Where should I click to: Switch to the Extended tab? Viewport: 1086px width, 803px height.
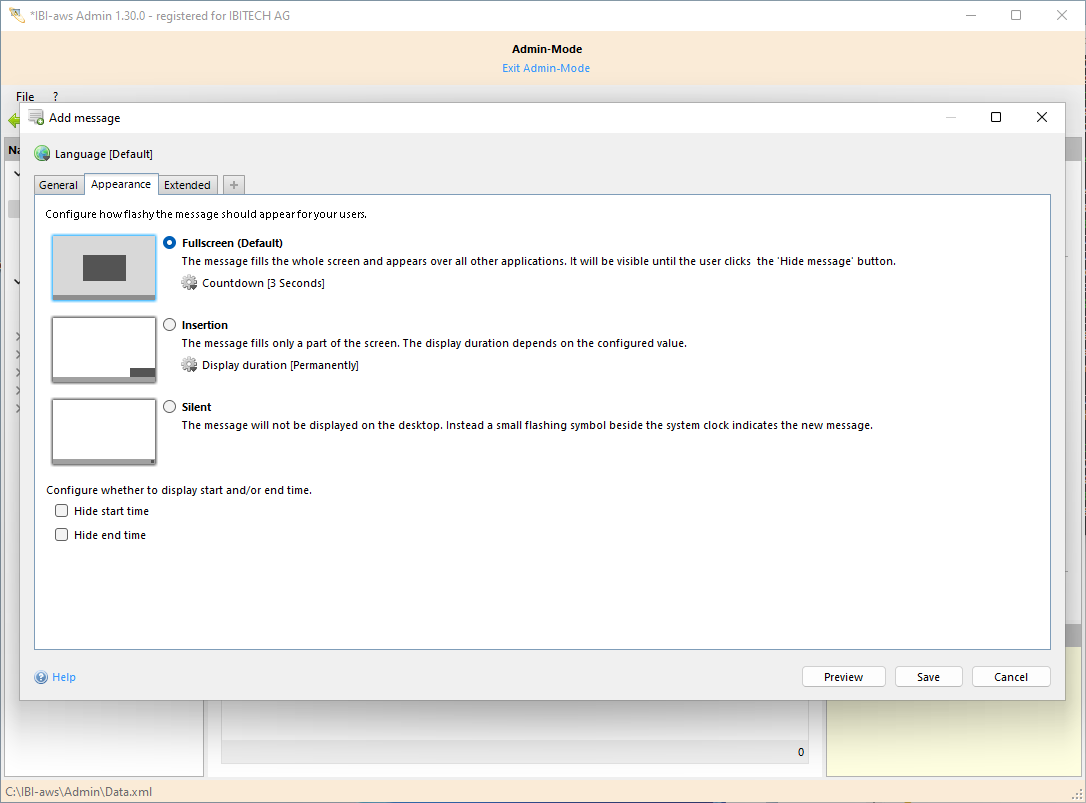pyautogui.click(x=187, y=185)
